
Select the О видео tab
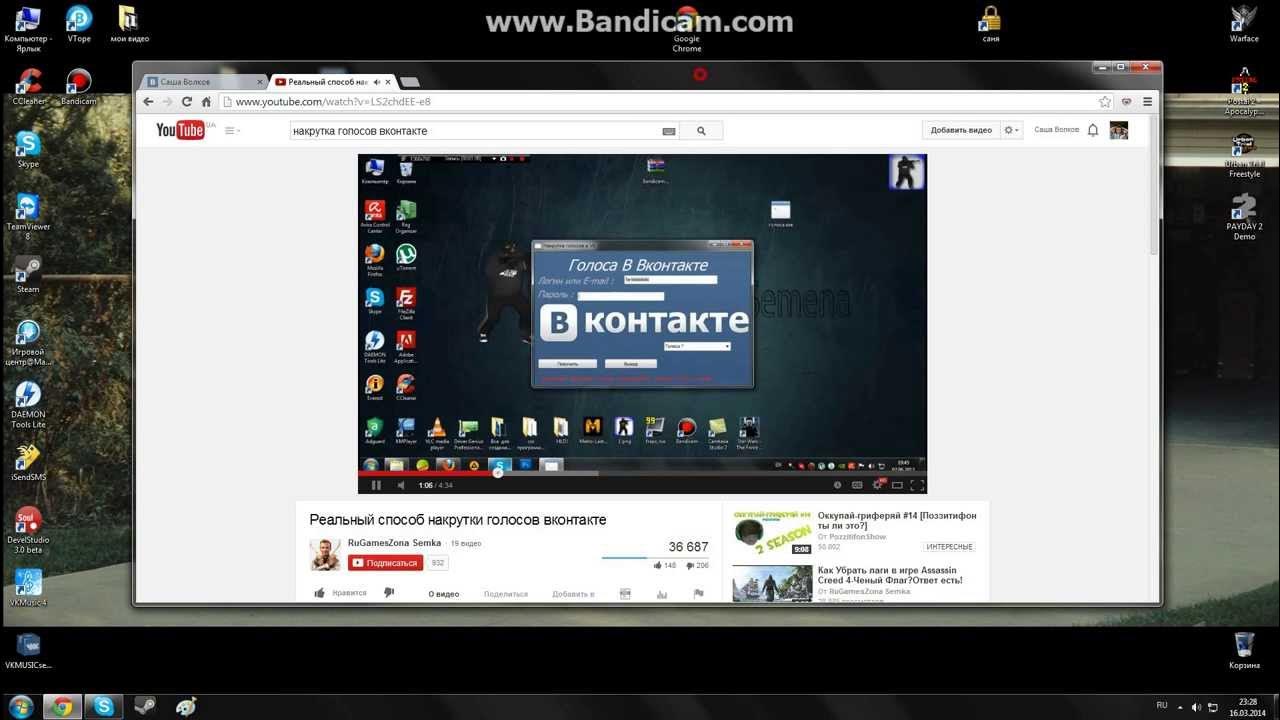click(443, 594)
